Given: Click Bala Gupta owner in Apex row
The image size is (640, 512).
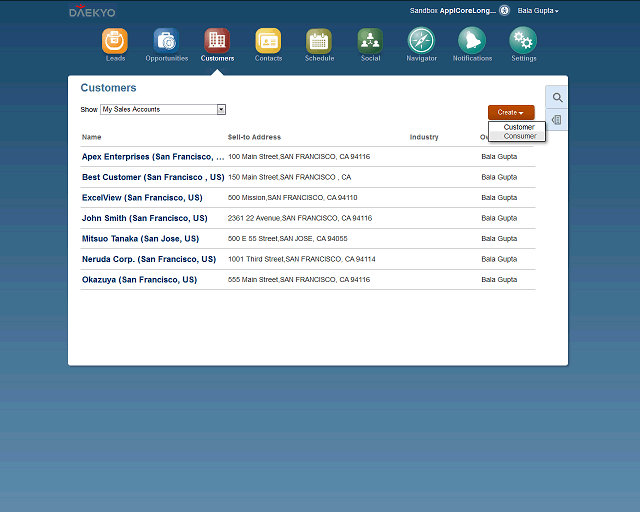Looking at the screenshot, I should click(x=499, y=156).
